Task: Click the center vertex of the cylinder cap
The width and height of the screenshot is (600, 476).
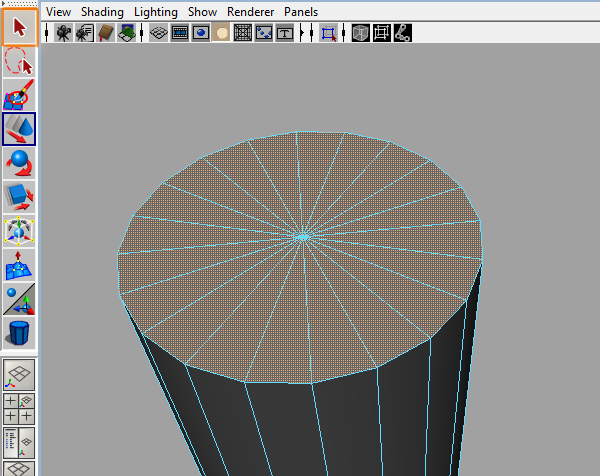Action: pos(303,237)
